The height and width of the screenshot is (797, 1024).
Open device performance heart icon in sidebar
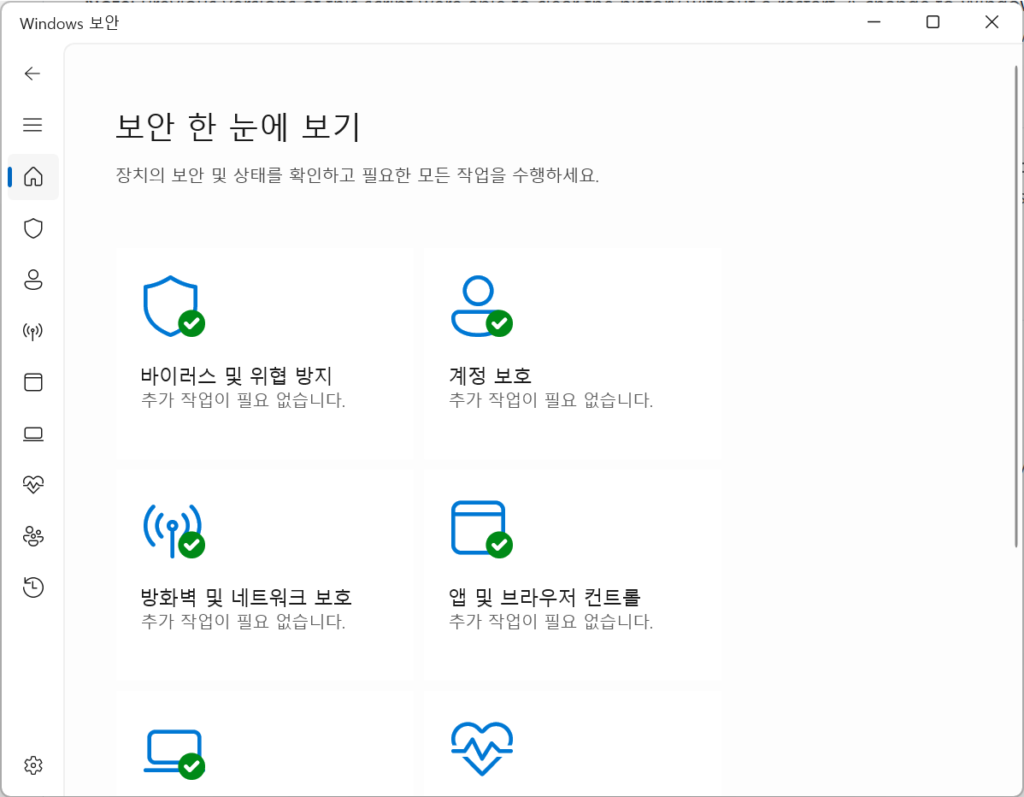tap(33, 485)
